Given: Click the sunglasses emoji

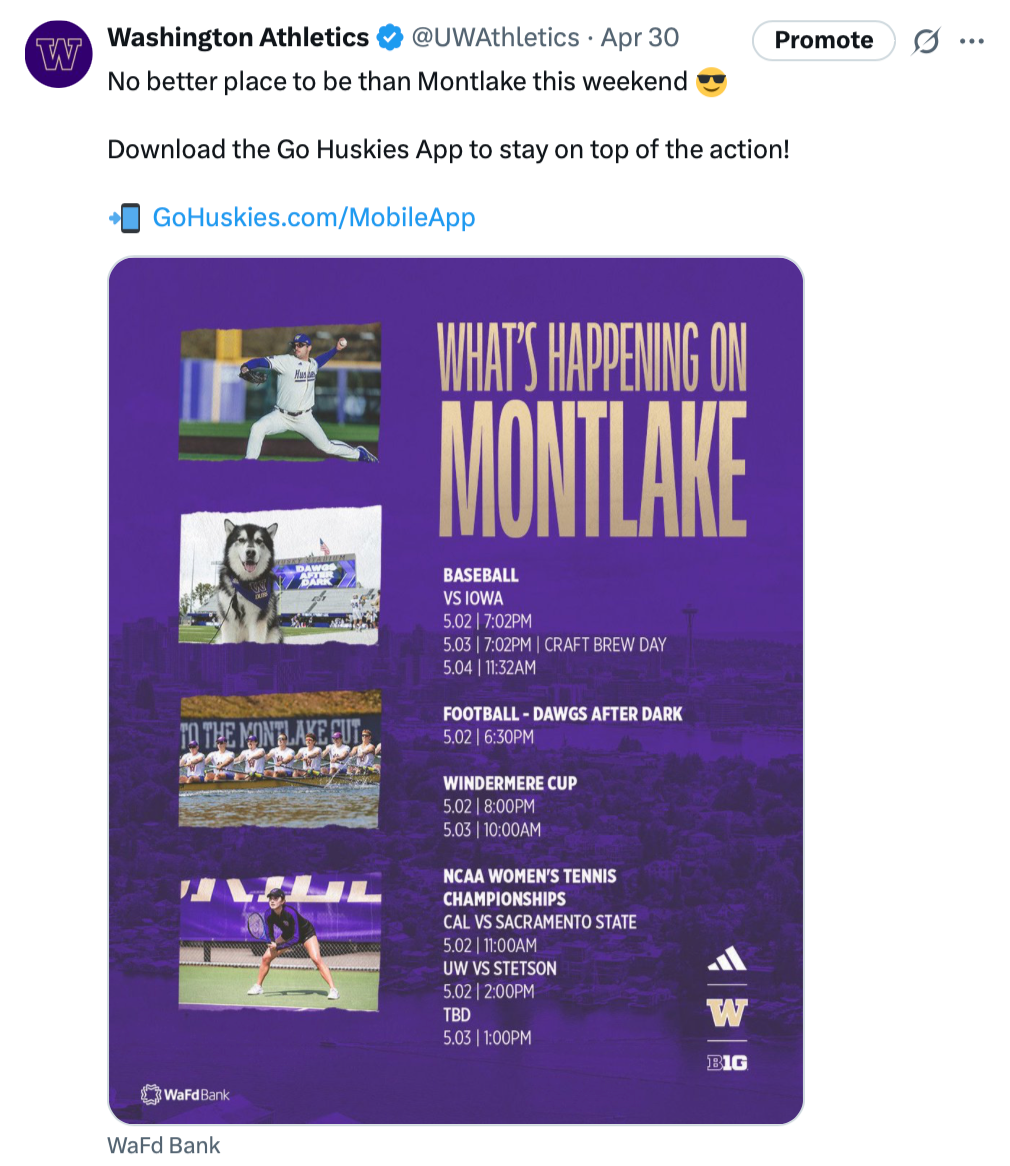Looking at the screenshot, I should click(x=711, y=82).
